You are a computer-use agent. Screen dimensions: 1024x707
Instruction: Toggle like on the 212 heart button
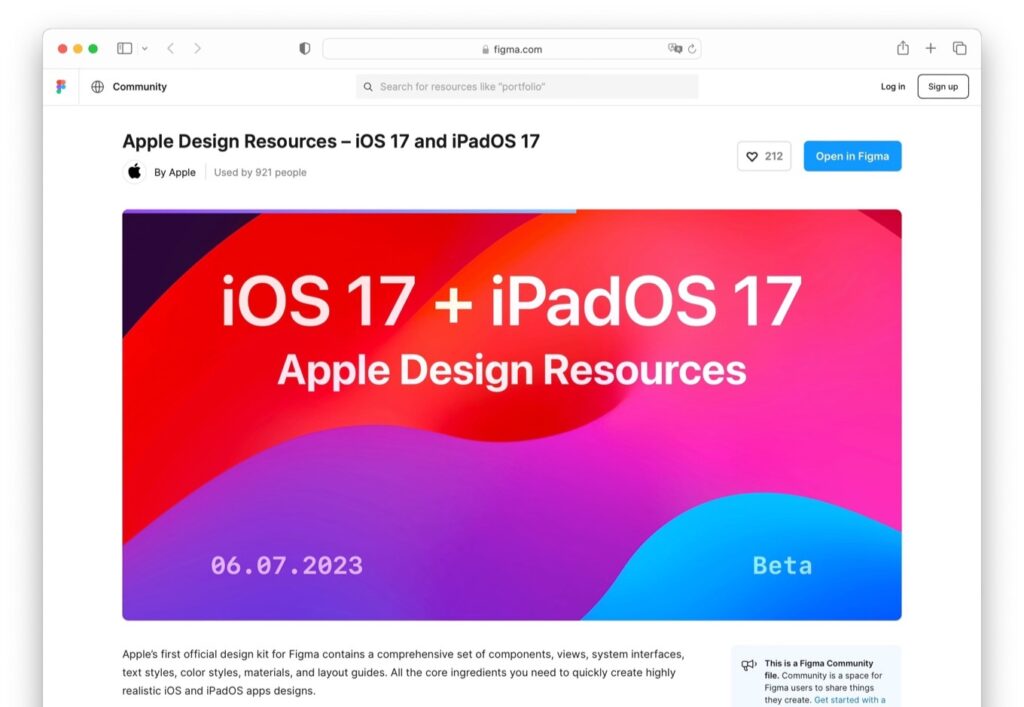pyautogui.click(x=763, y=156)
